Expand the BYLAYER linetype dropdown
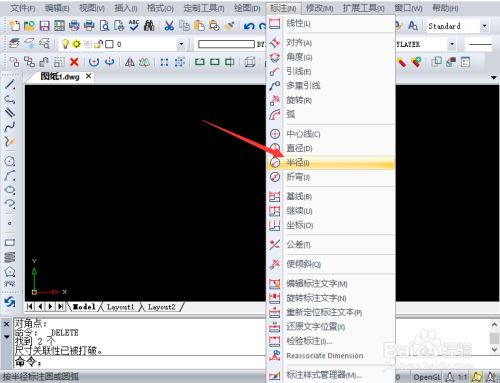 point(452,44)
